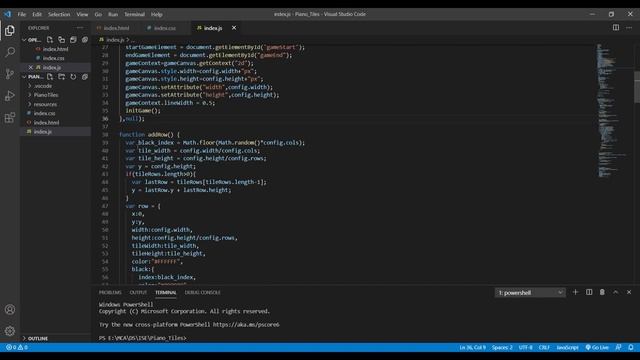Open the Go menu
This screenshot has height=360, width=640.
tap(98, 14)
